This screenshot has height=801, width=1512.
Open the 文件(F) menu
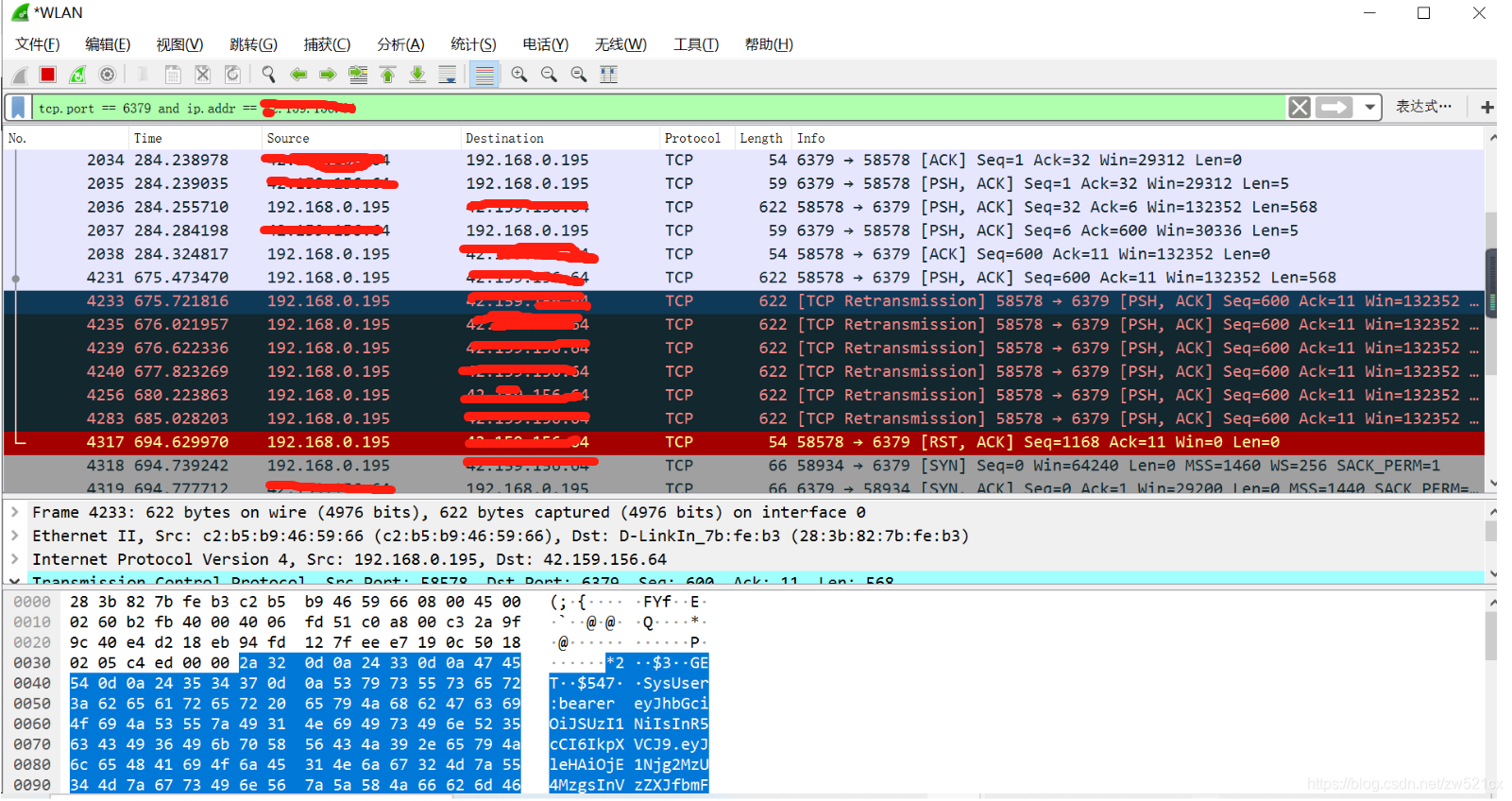pos(37,44)
